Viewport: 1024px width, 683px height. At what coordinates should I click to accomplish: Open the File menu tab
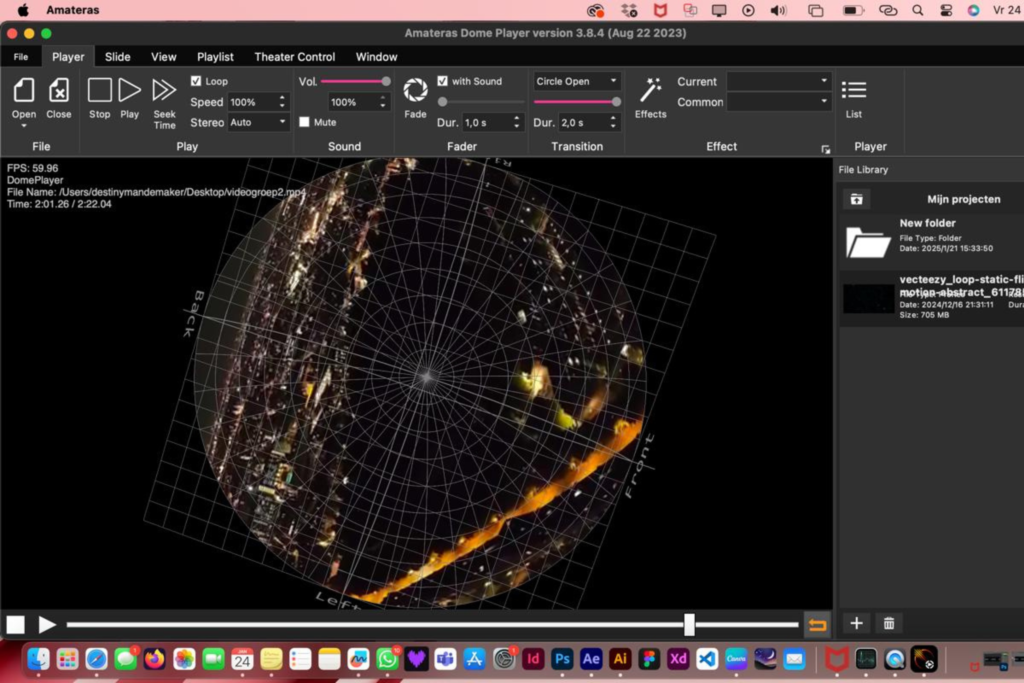pos(21,57)
